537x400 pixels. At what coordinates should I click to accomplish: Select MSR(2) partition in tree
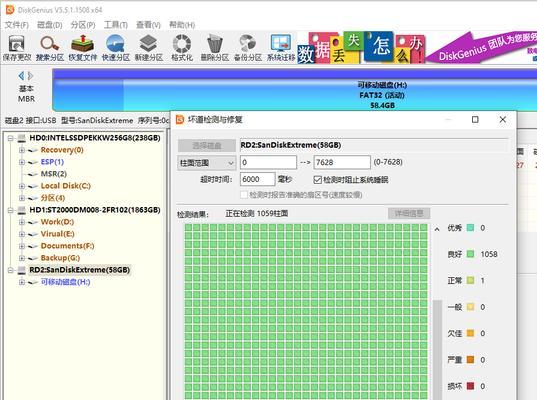54,174
